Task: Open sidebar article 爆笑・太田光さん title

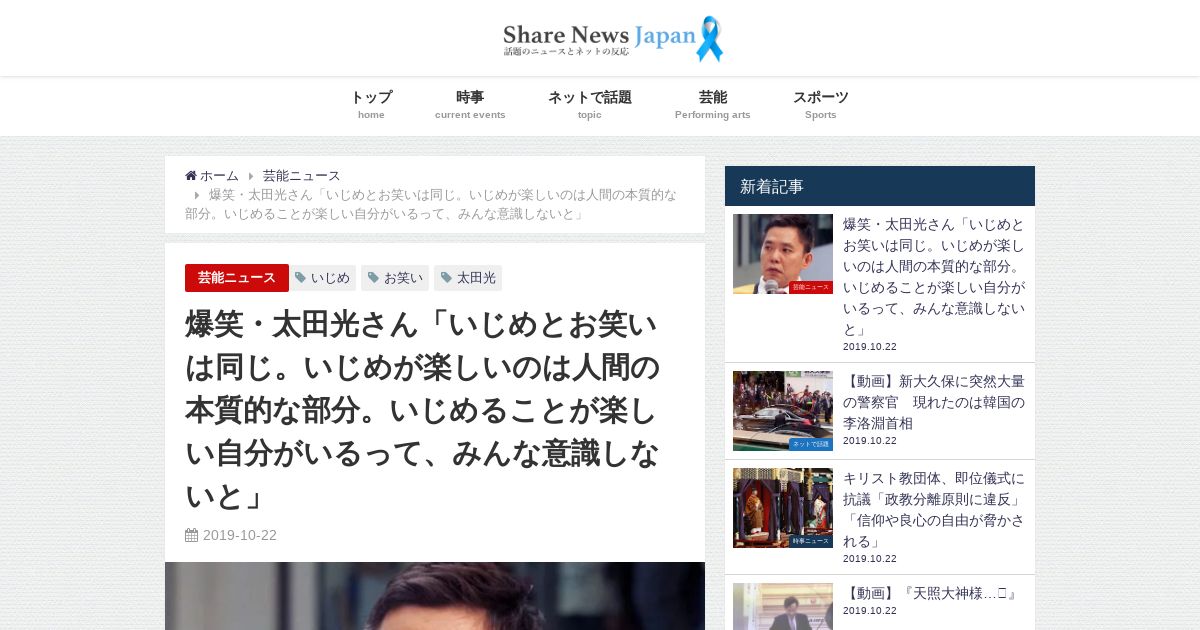Action: pyautogui.click(x=934, y=277)
